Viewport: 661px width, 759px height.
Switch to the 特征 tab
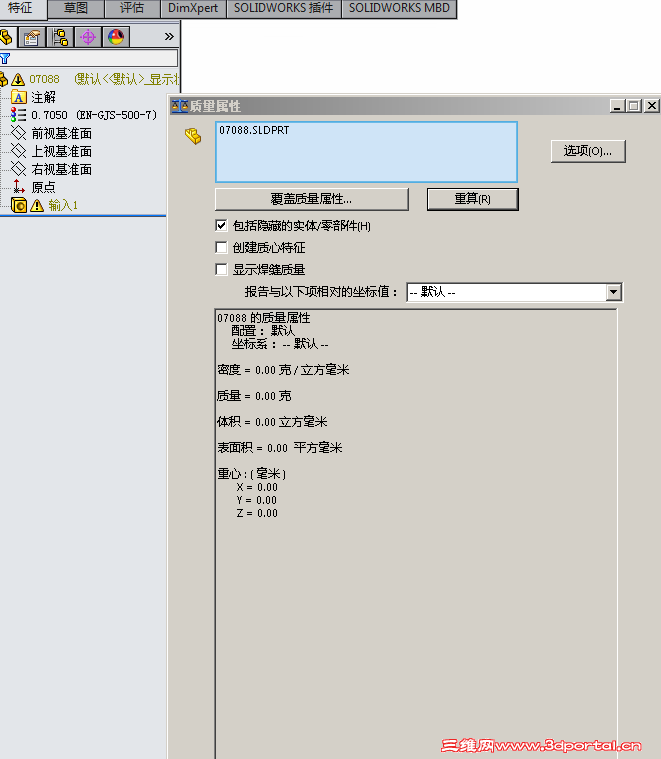[x=20, y=8]
